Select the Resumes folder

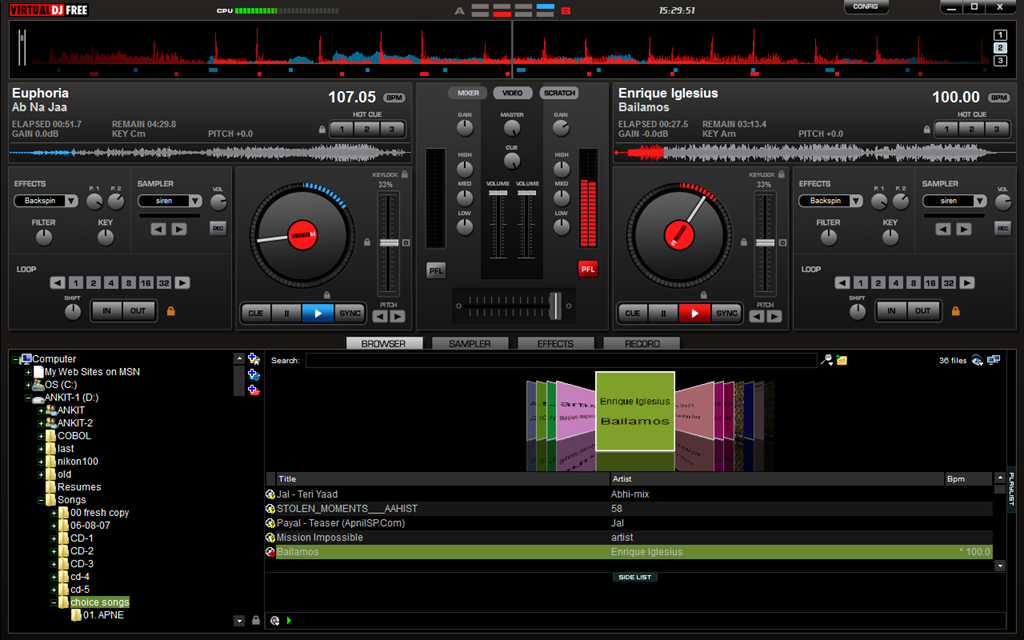[79, 487]
